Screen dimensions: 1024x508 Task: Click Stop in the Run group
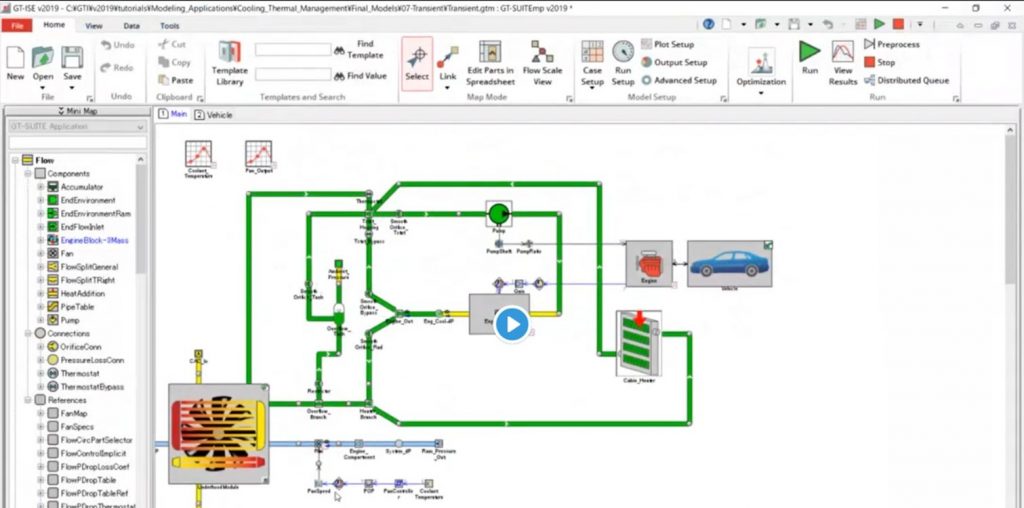[879, 62]
